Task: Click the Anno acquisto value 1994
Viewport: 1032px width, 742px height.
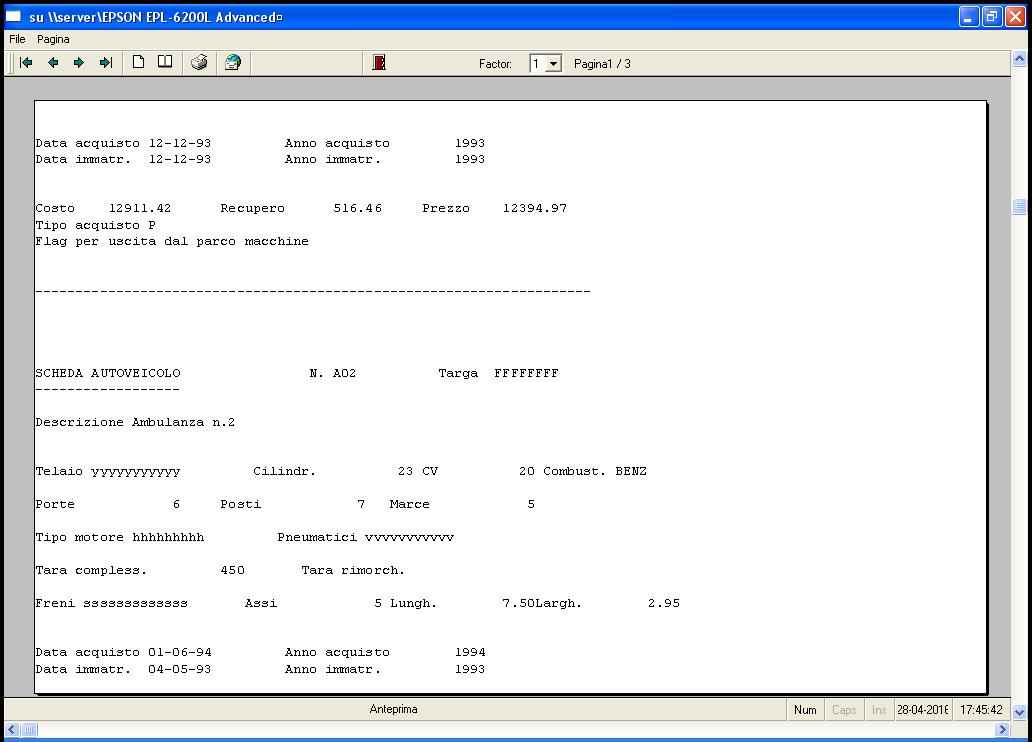Action: (x=470, y=652)
